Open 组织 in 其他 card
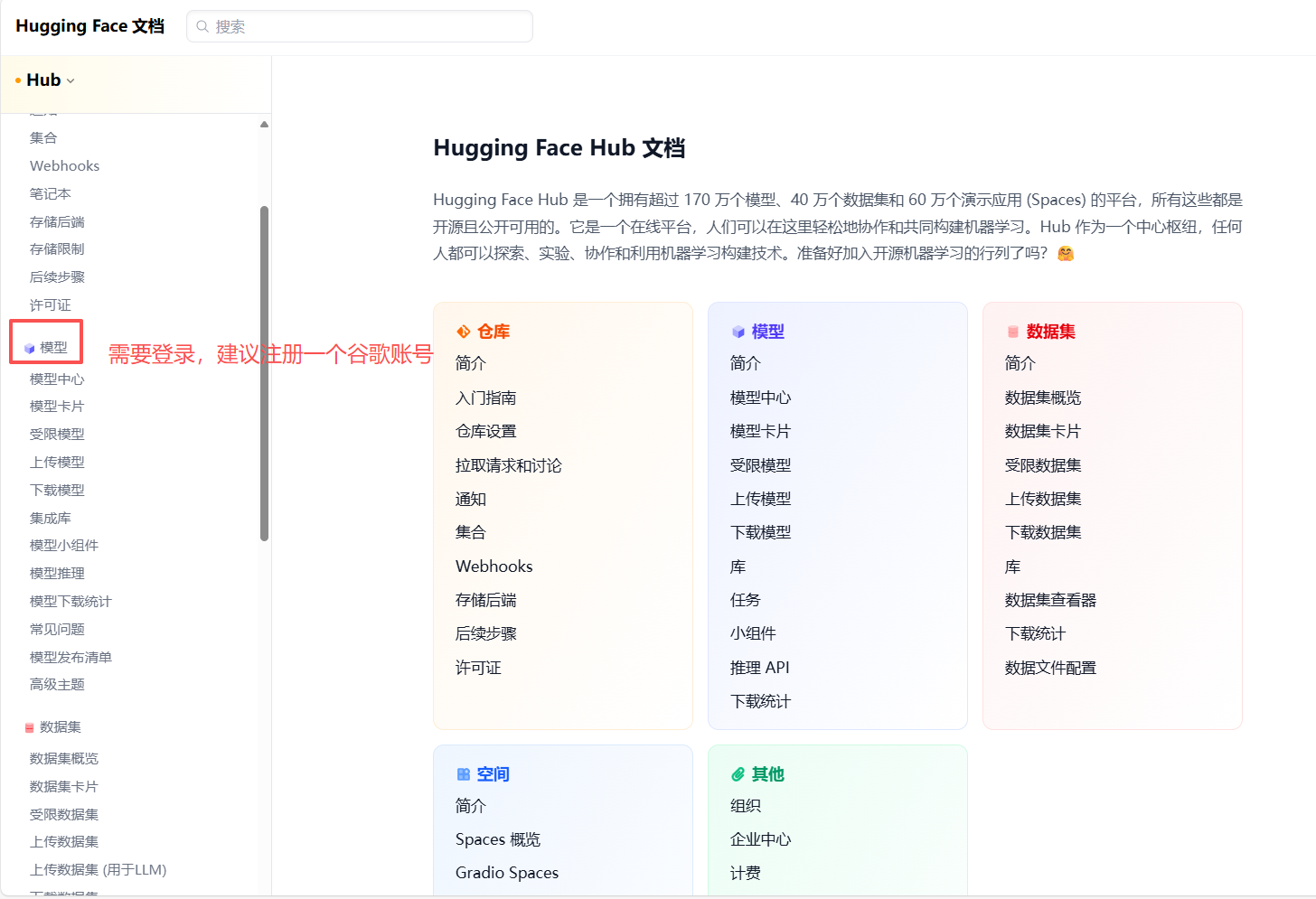 [746, 806]
